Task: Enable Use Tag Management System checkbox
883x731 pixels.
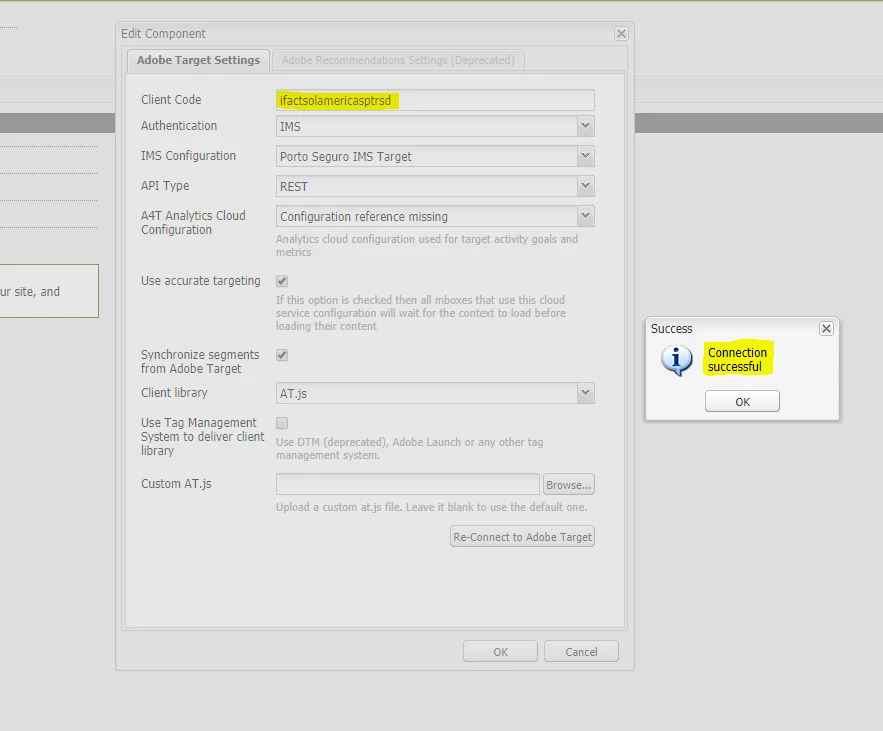Action: [282, 423]
